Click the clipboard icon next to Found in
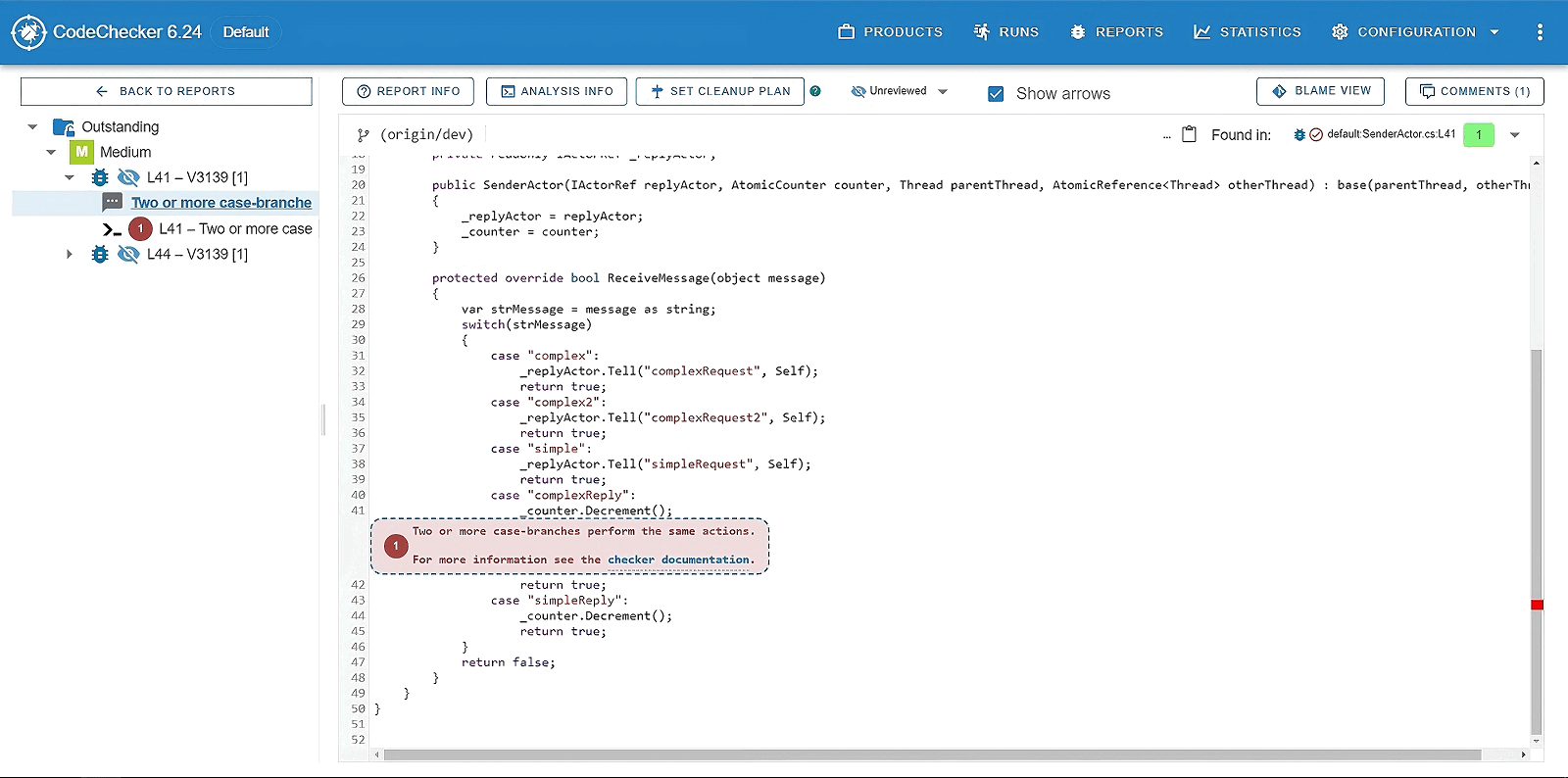The width and height of the screenshot is (1568, 778). (1189, 134)
